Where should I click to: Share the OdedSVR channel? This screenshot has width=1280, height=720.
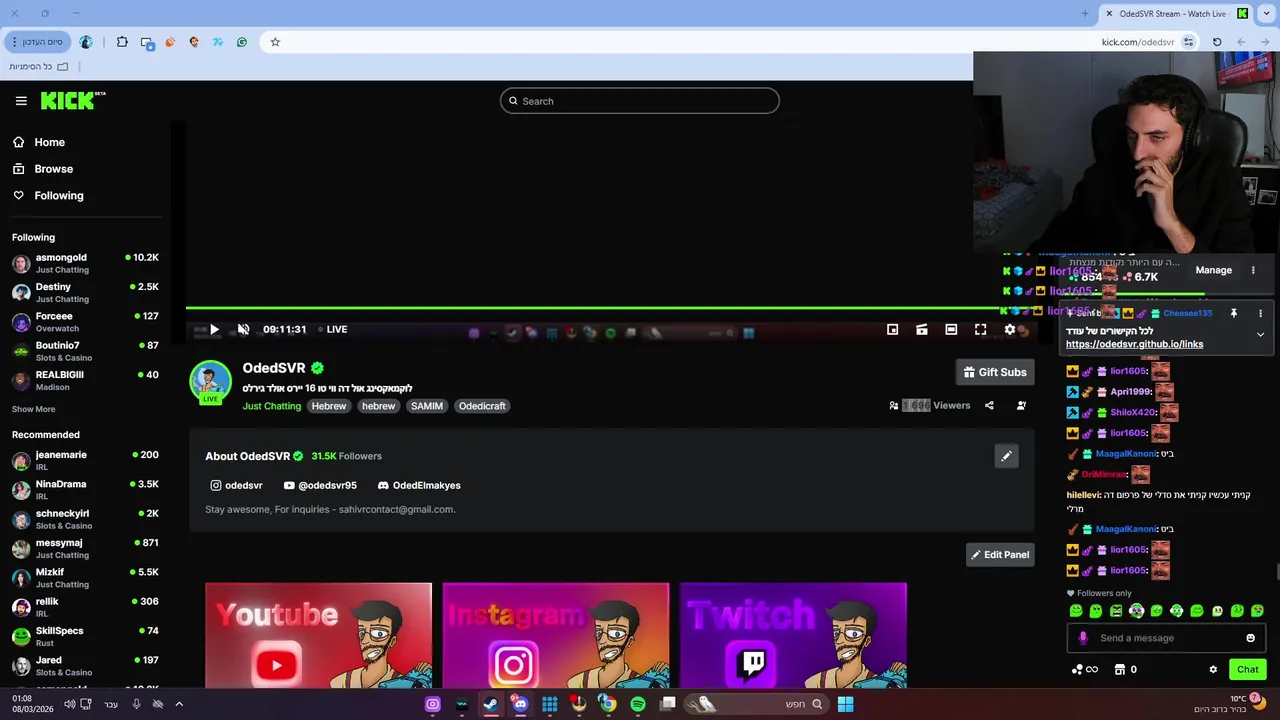click(x=989, y=405)
